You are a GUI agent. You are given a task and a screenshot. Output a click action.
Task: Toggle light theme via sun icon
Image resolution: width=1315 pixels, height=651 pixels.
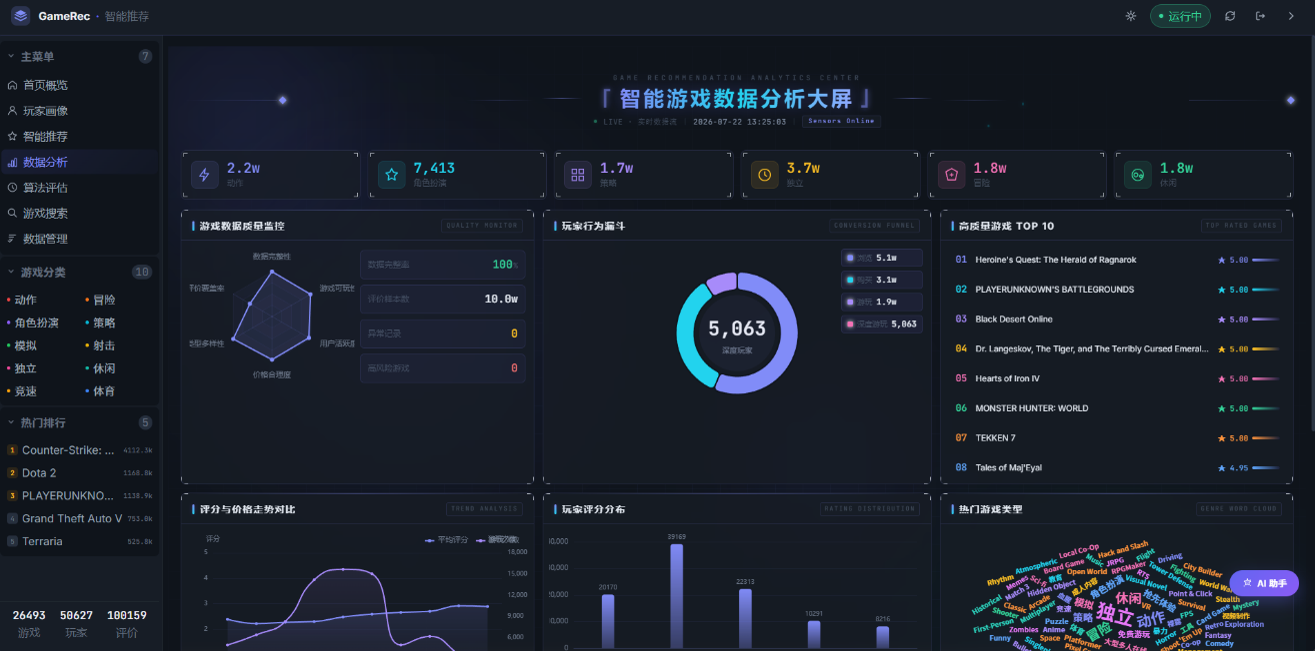(x=1131, y=16)
